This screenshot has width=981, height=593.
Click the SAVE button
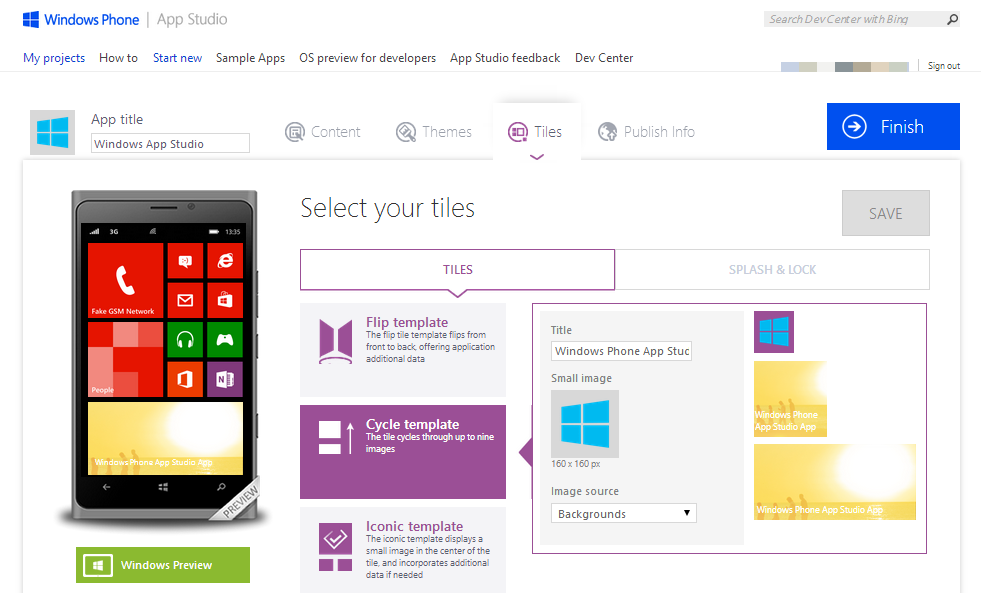pyautogui.click(x=885, y=213)
